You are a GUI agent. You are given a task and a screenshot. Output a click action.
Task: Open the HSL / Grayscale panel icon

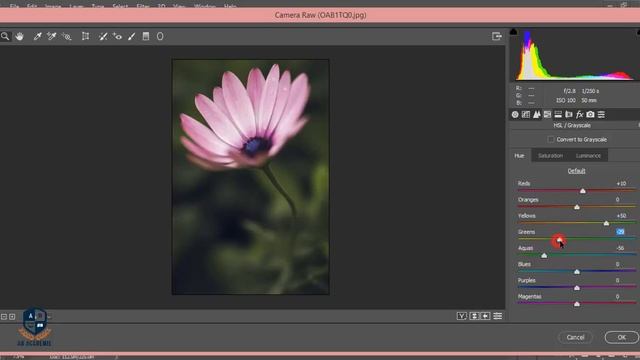tap(547, 115)
